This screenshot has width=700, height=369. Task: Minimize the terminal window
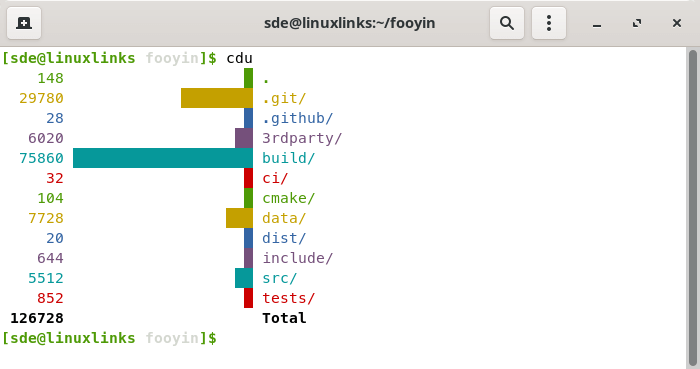[597, 23]
